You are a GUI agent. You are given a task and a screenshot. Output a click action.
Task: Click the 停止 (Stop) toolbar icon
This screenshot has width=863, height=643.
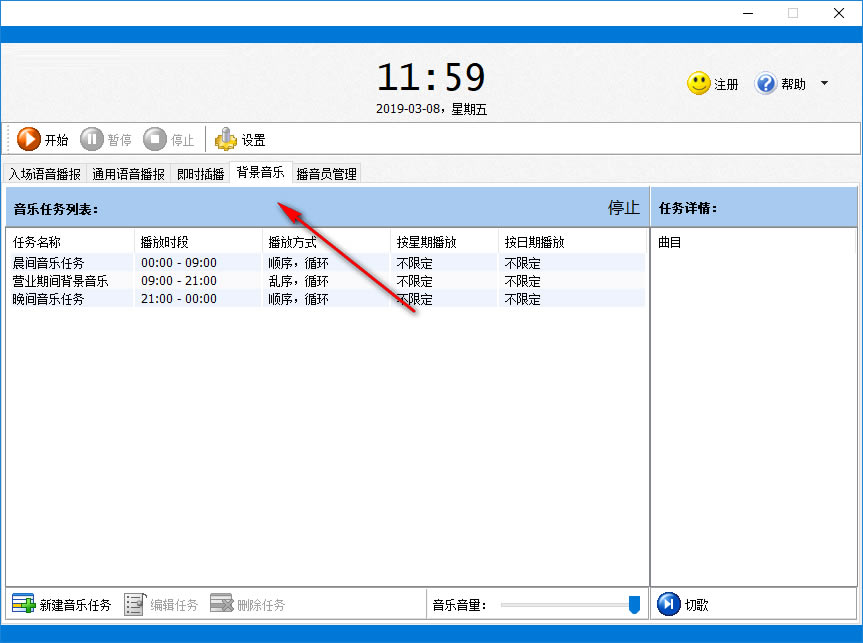tap(155, 139)
